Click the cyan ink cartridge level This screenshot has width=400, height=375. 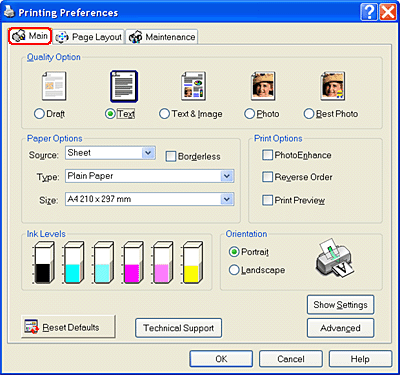(x=73, y=263)
